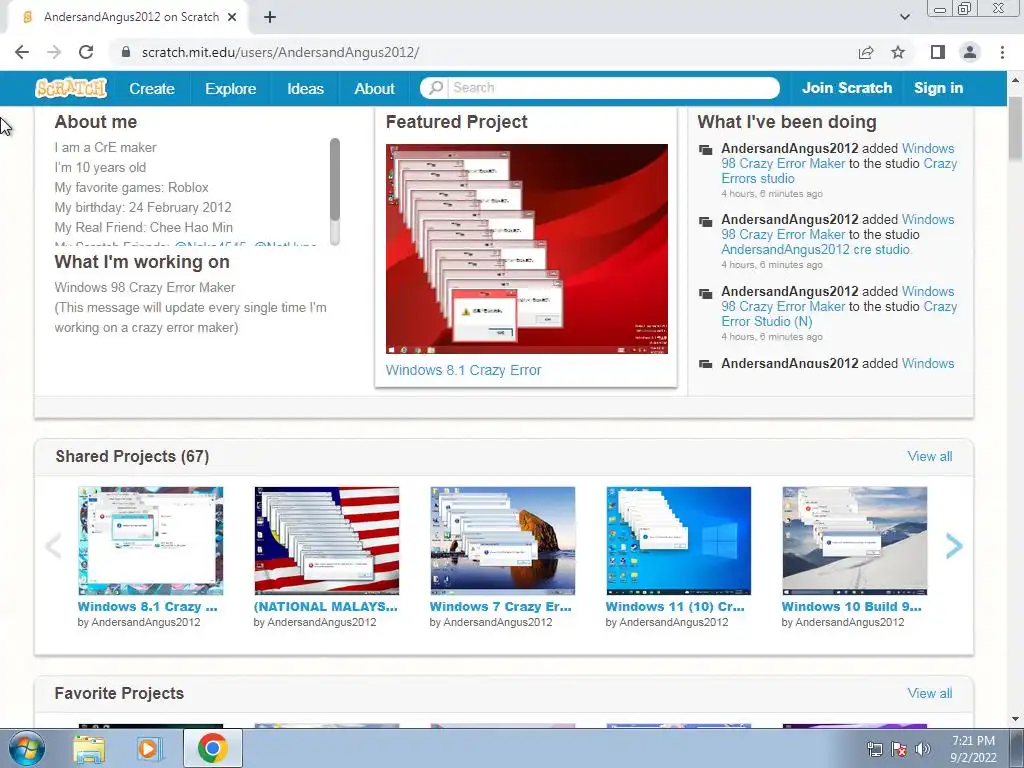Open the Chrome profile icon
The width and height of the screenshot is (1024, 768).
[970, 52]
